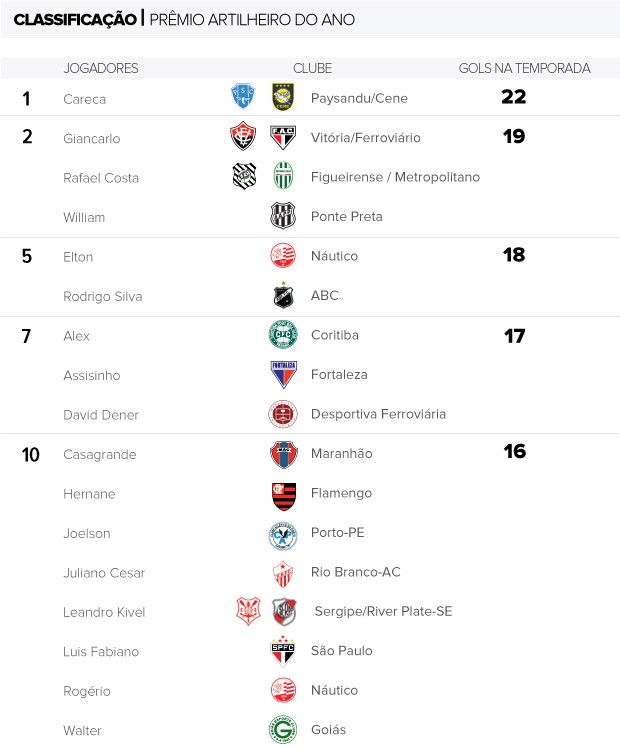This screenshot has height=750, width=620.
Task: Click the 22 goals number
Action: click(x=514, y=97)
